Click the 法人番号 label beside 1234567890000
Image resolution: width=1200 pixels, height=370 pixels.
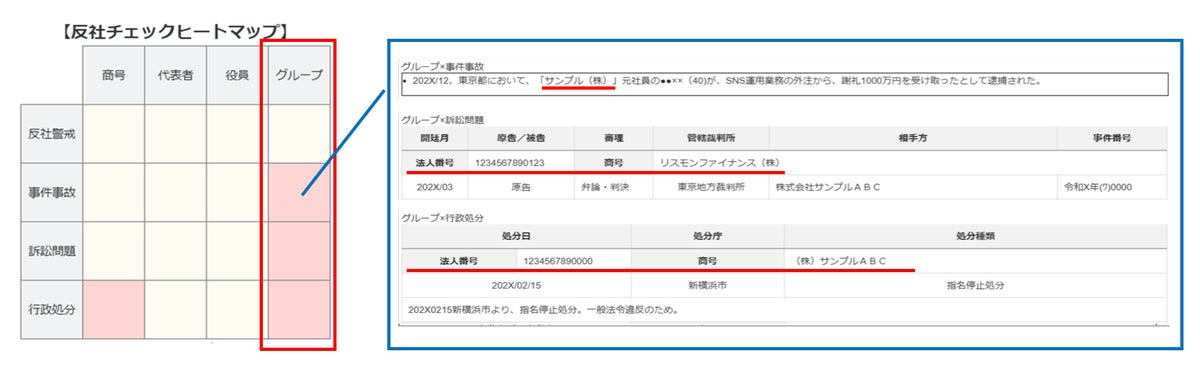[460, 260]
